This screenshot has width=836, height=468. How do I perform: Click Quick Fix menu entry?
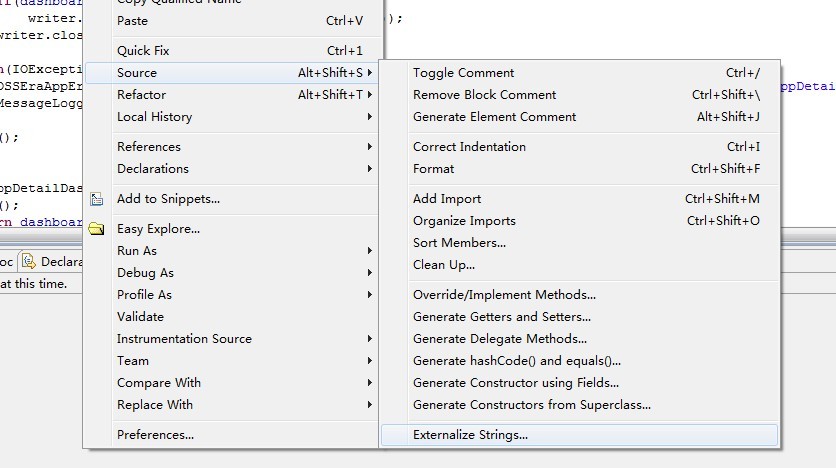[143, 51]
